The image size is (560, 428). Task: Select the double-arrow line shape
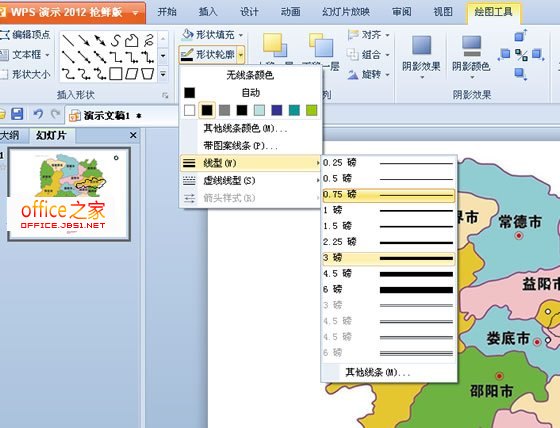pos(100,40)
